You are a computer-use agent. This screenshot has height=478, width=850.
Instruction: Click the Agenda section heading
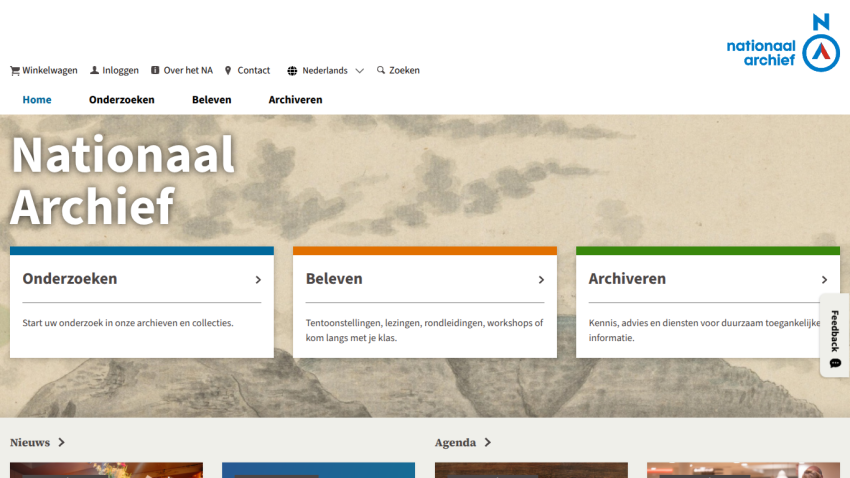coord(455,442)
